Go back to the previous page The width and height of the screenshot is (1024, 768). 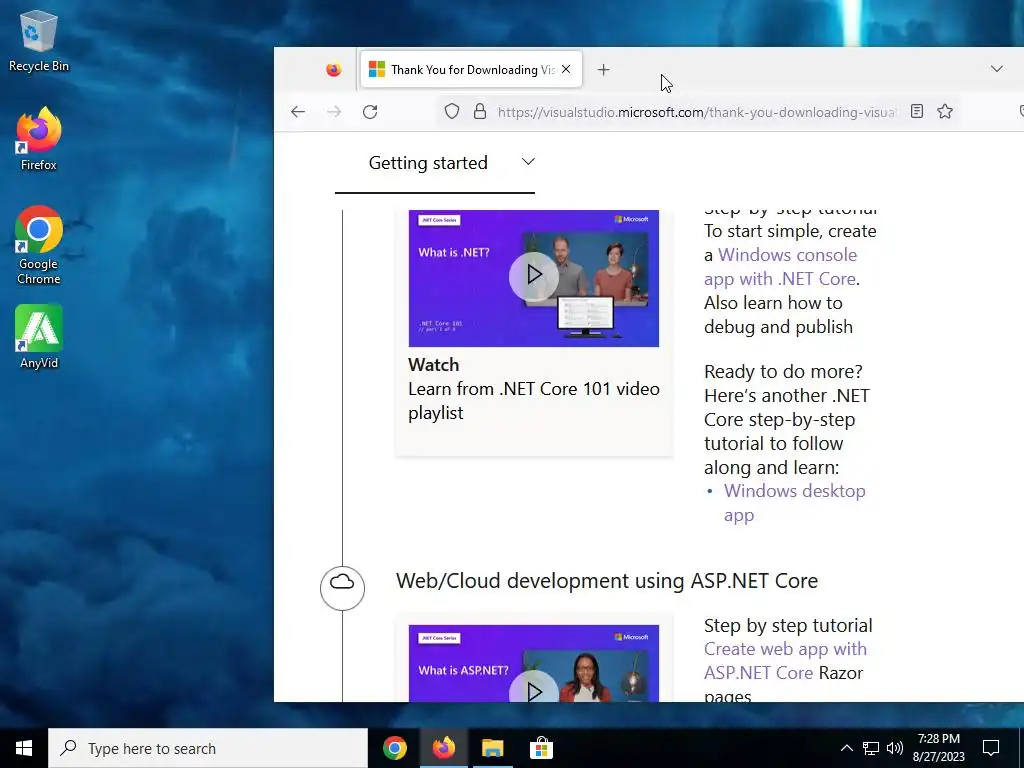point(298,112)
